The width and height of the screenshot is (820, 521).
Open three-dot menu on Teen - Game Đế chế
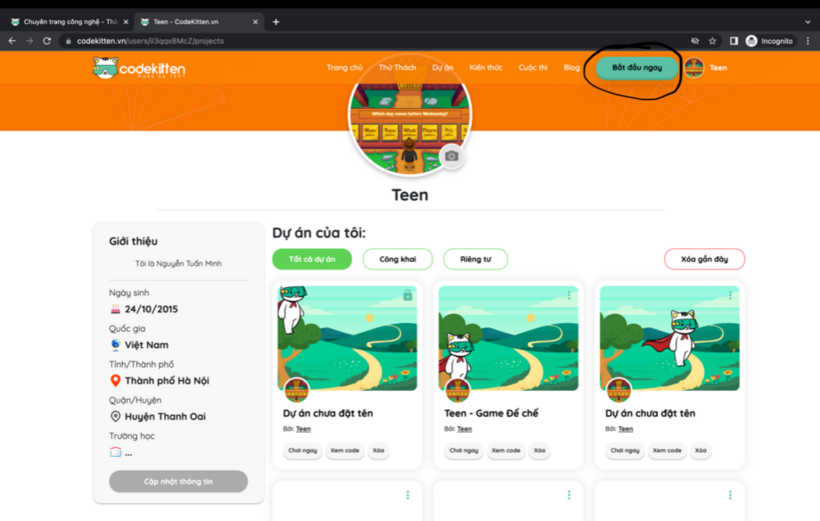point(569,295)
